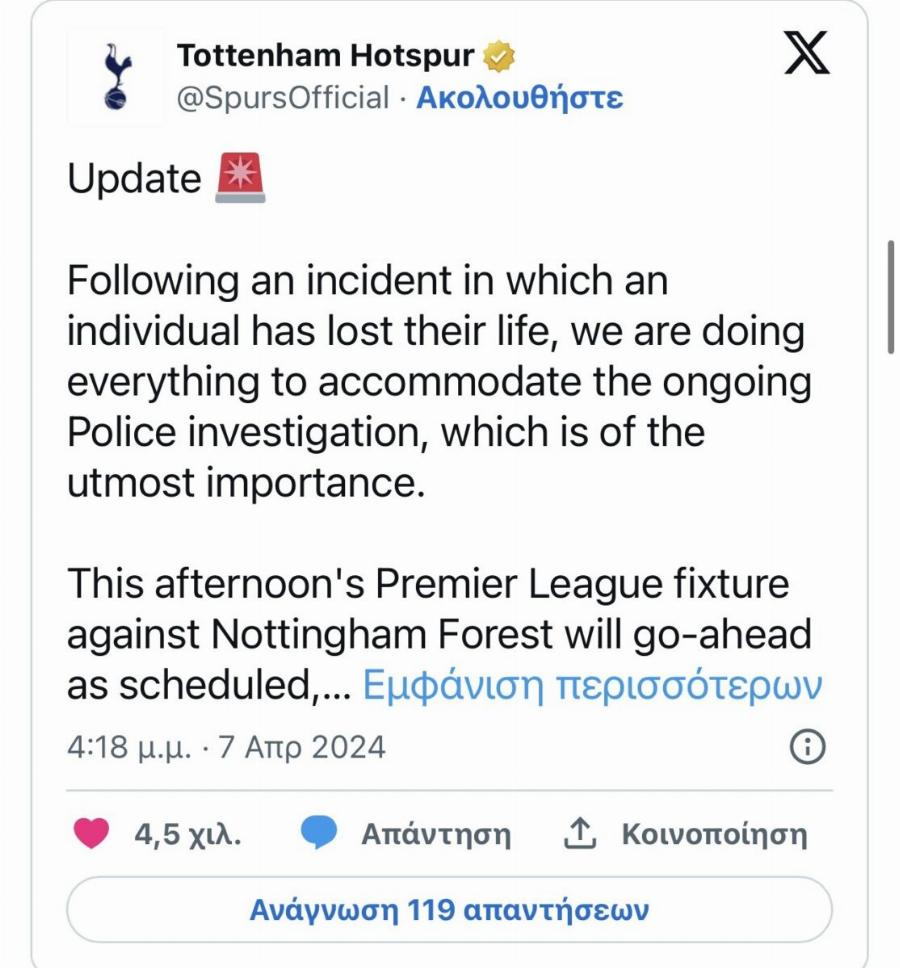The width and height of the screenshot is (900, 968).
Task: Expand the tweet with Εμφάνιση περισσότερων
Action: 591,686
